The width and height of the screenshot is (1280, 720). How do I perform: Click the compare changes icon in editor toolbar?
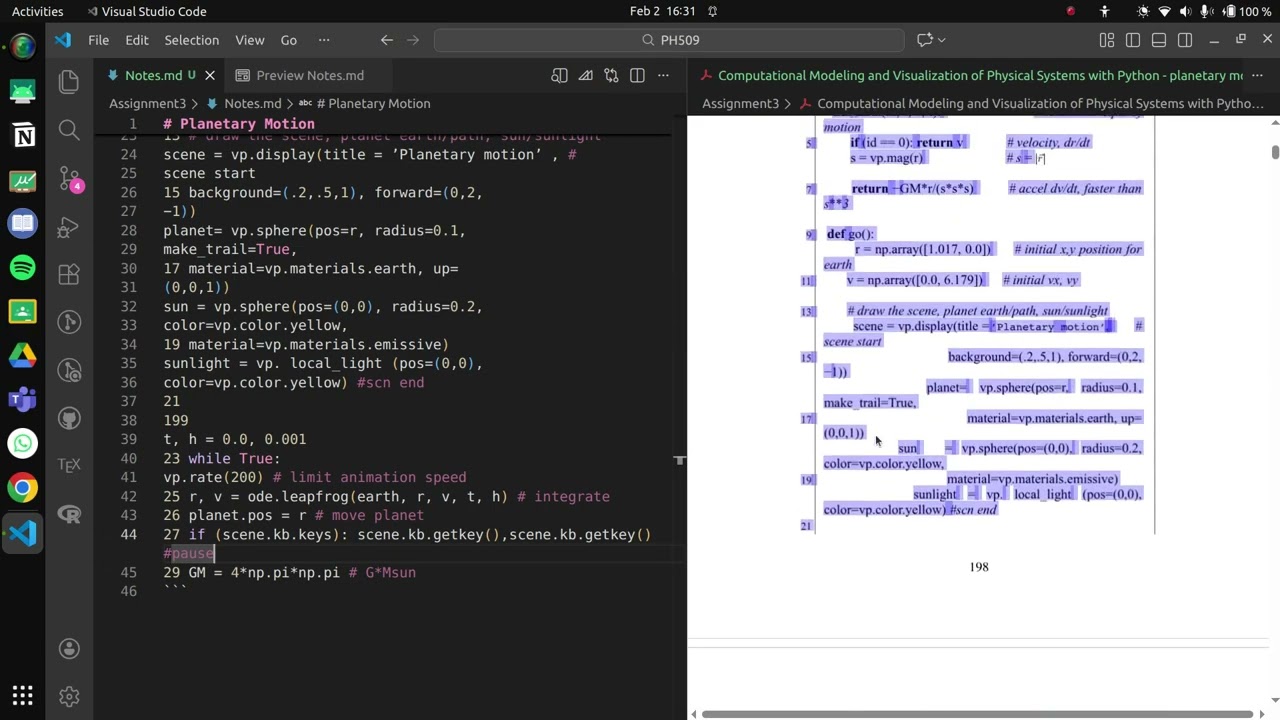pyautogui.click(x=611, y=75)
